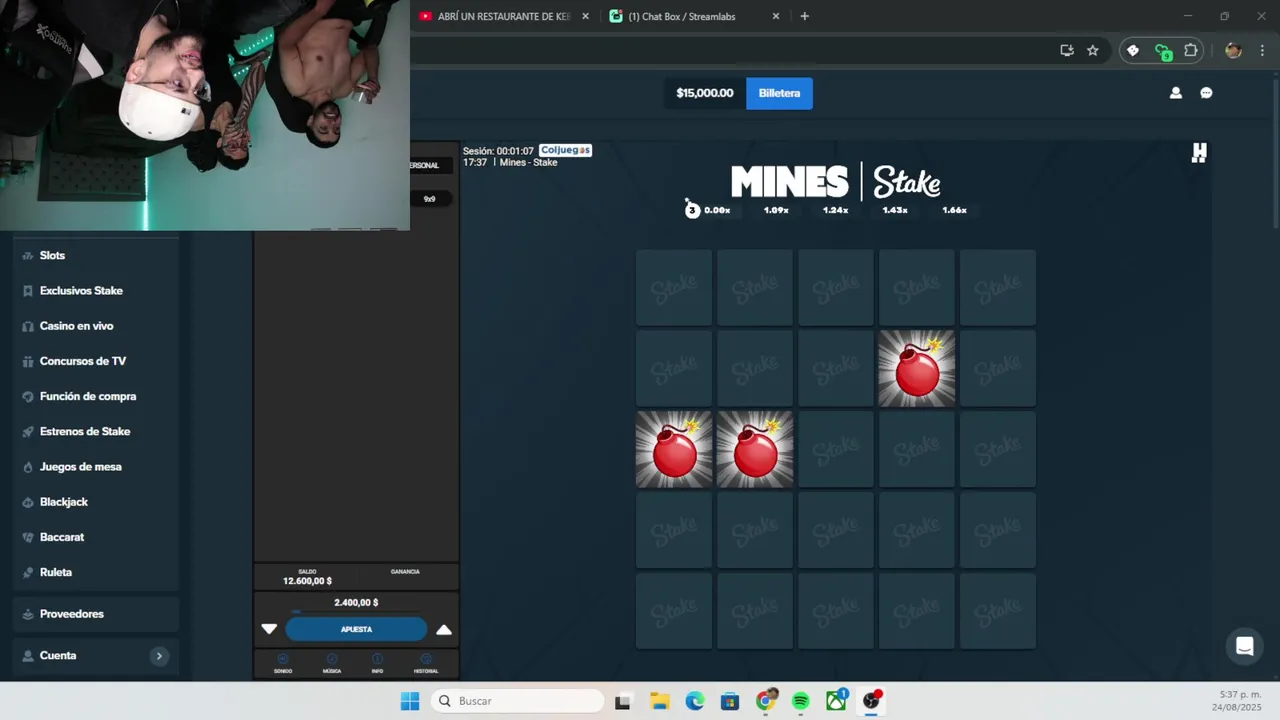Click the OBS Studio taskbar icon
Screen dimensions: 1280x720
pyautogui.click(x=872, y=700)
